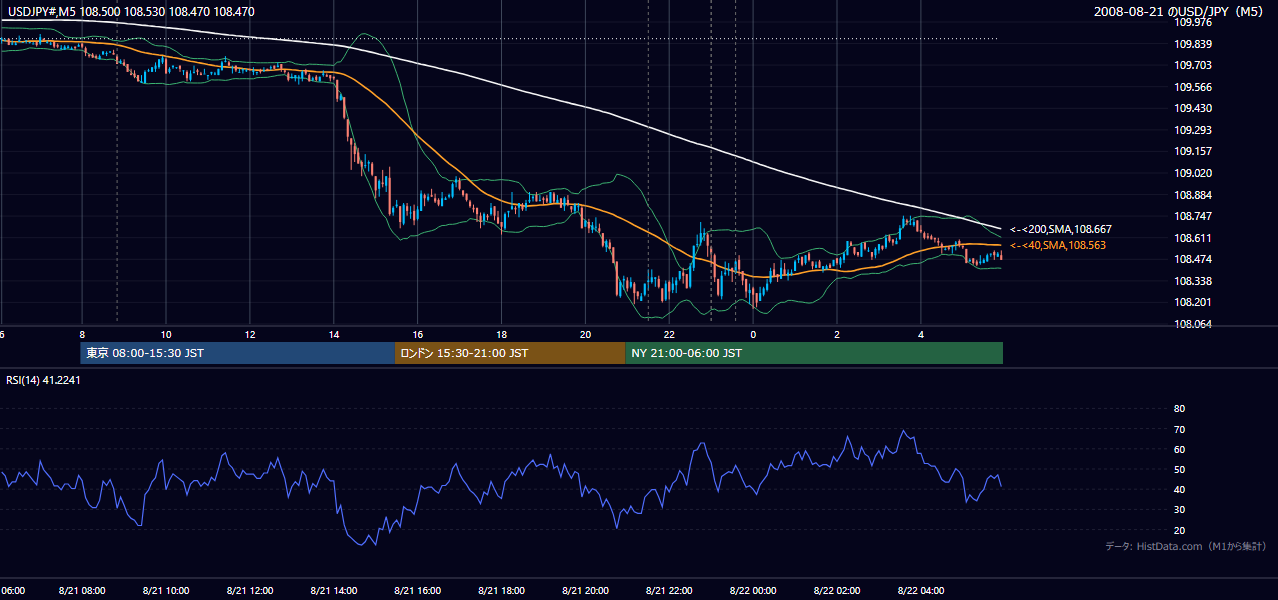The width and height of the screenshot is (1278, 600).
Task: Click price axis value 109.839
Action: (1193, 44)
